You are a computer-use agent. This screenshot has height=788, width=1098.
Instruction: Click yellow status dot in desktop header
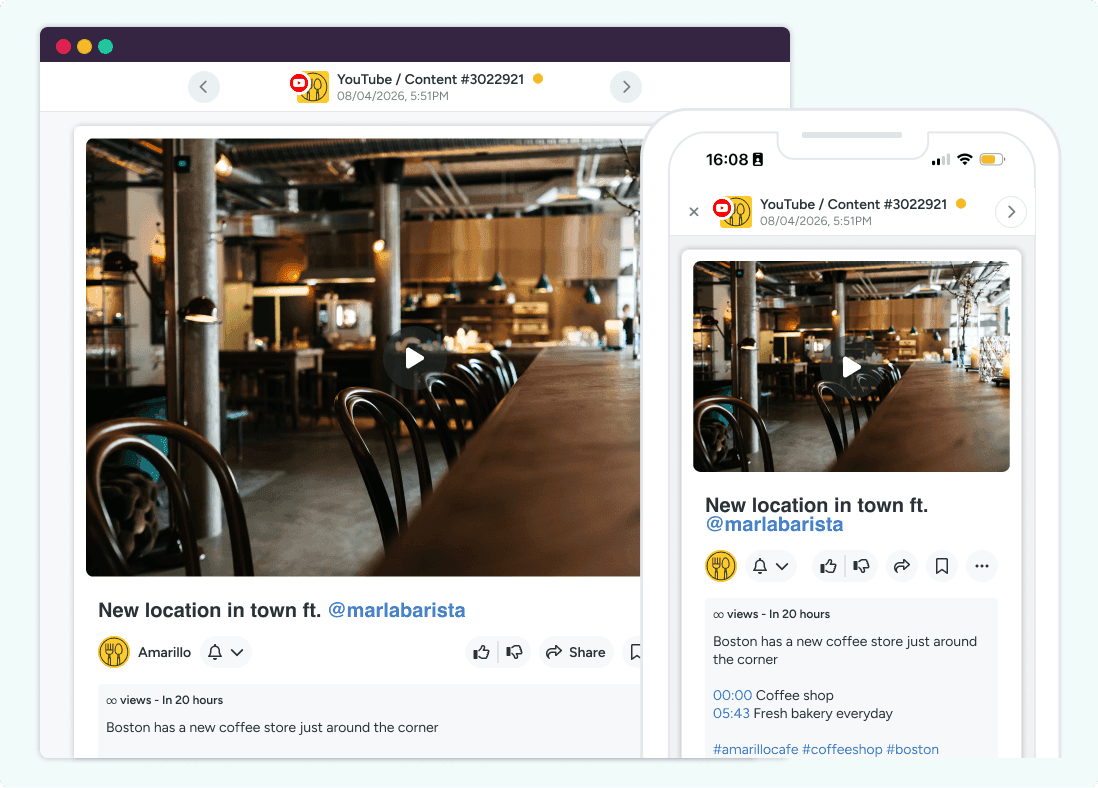pyautogui.click(x=538, y=78)
